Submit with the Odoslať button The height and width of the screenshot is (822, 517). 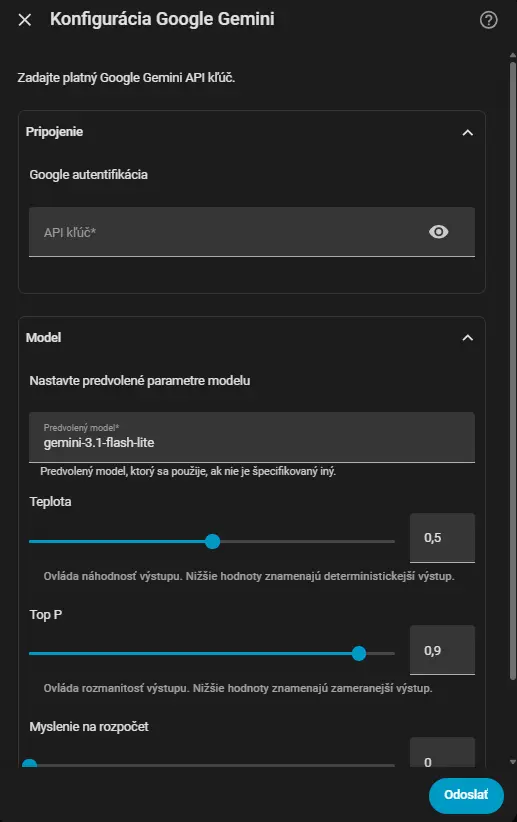click(x=466, y=795)
